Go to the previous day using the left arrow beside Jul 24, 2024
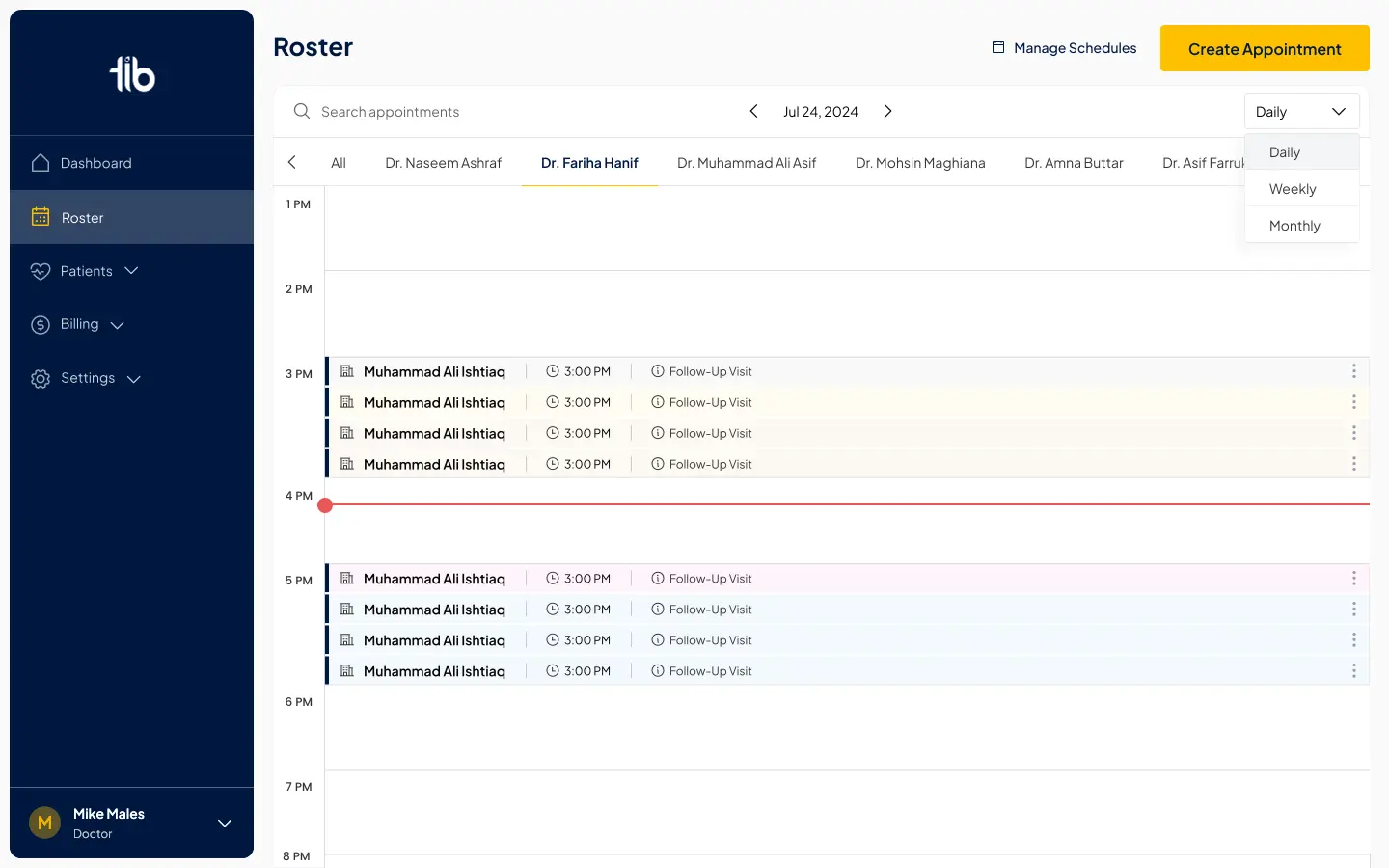 754,111
